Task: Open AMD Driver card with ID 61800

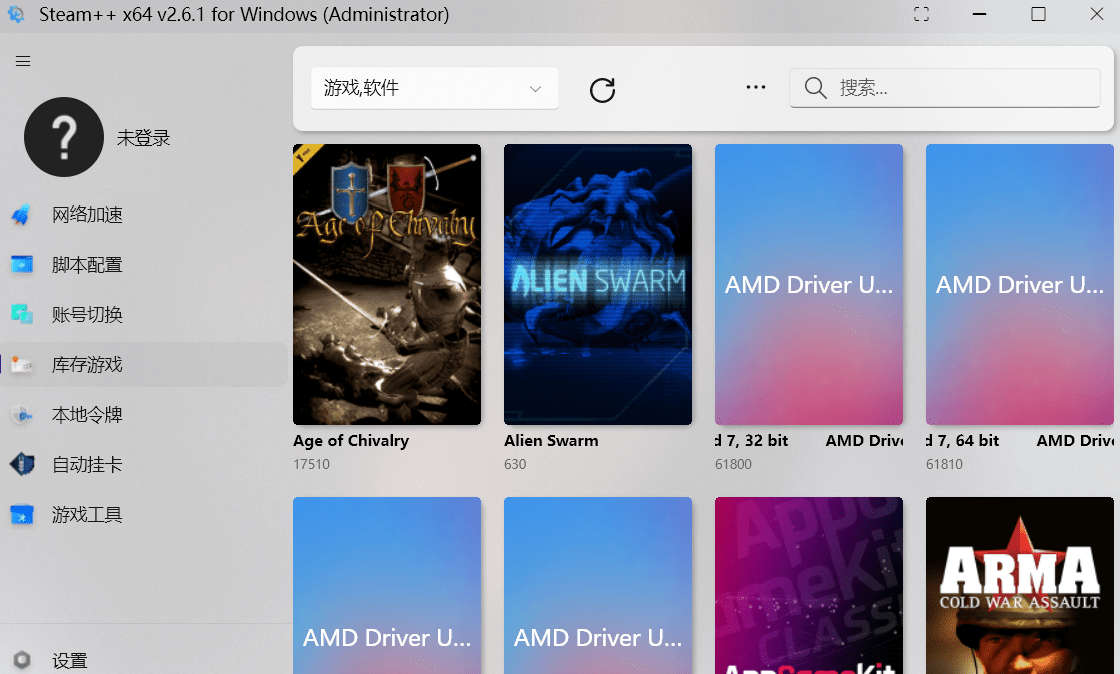Action: 809,284
